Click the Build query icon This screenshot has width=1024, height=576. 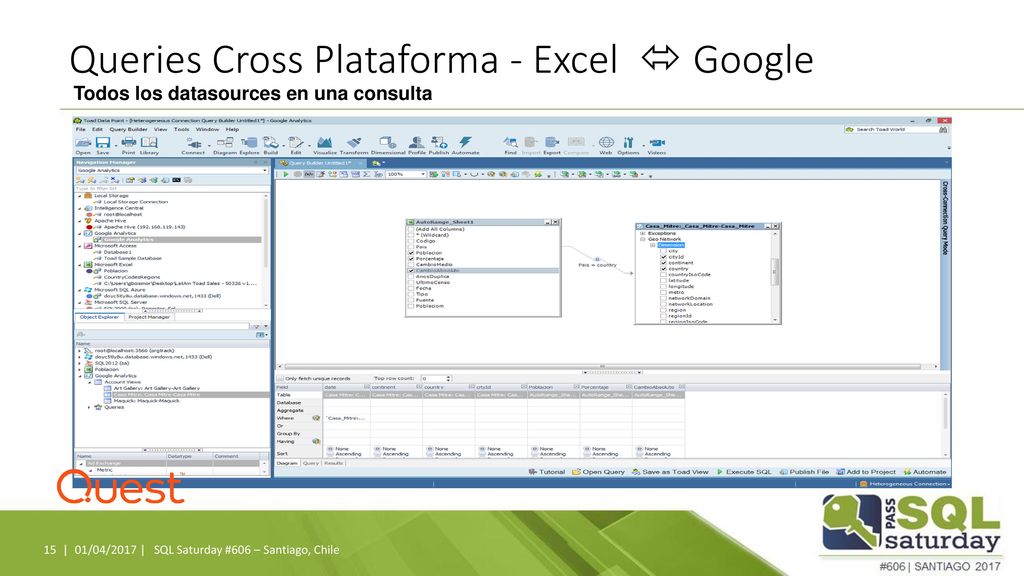tap(270, 142)
